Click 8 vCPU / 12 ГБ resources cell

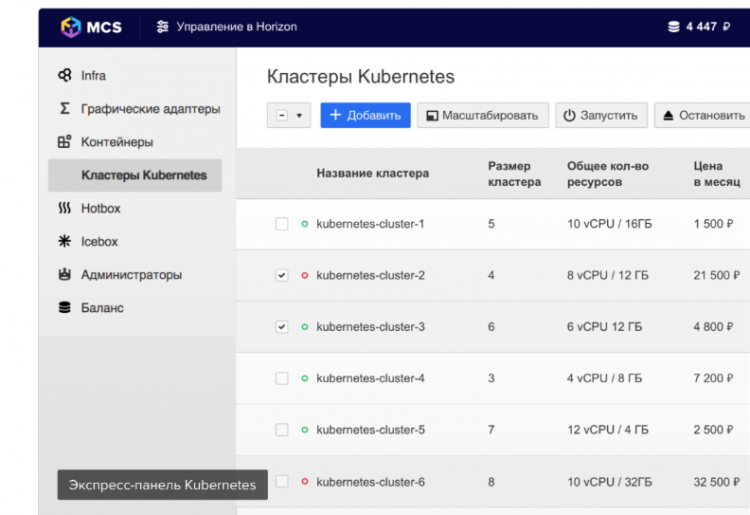(608, 275)
